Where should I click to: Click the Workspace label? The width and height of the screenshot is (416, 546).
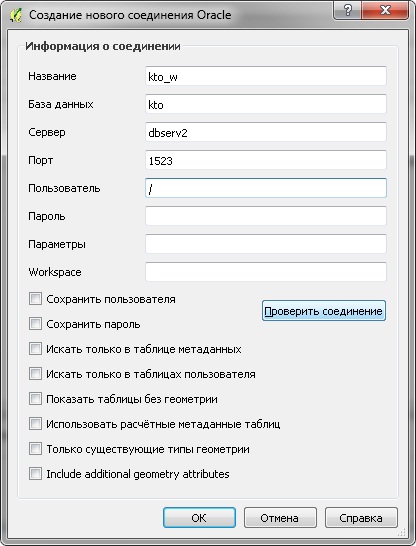coord(55,272)
